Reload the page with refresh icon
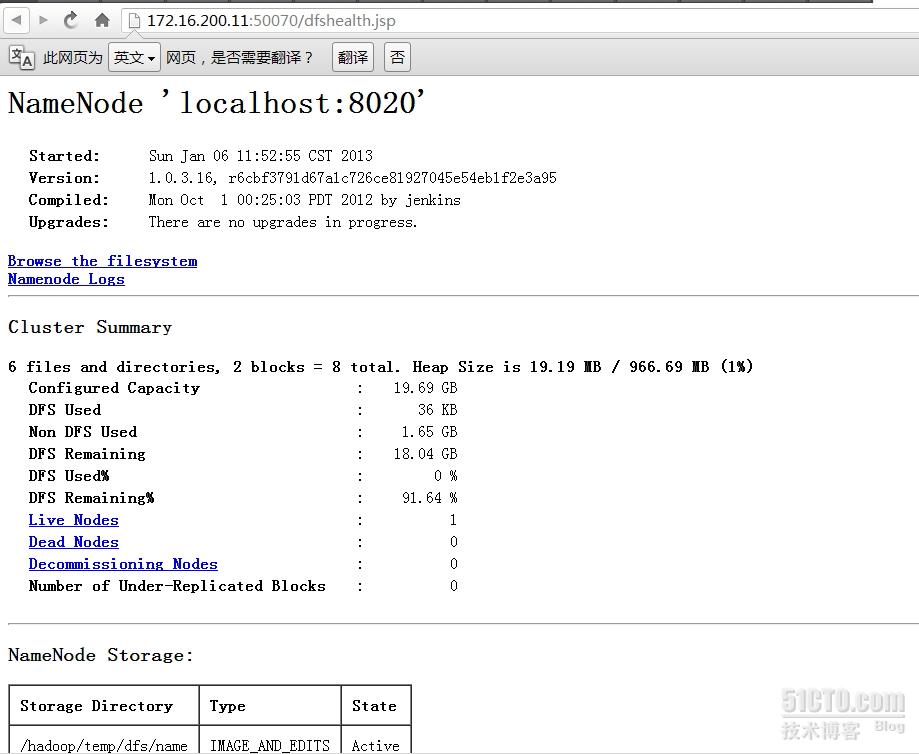This screenshot has height=754, width=919. coord(71,21)
